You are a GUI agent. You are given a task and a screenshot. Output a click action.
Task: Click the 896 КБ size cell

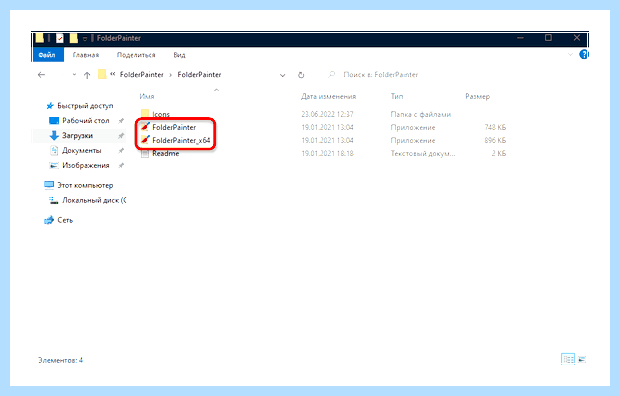[495, 140]
